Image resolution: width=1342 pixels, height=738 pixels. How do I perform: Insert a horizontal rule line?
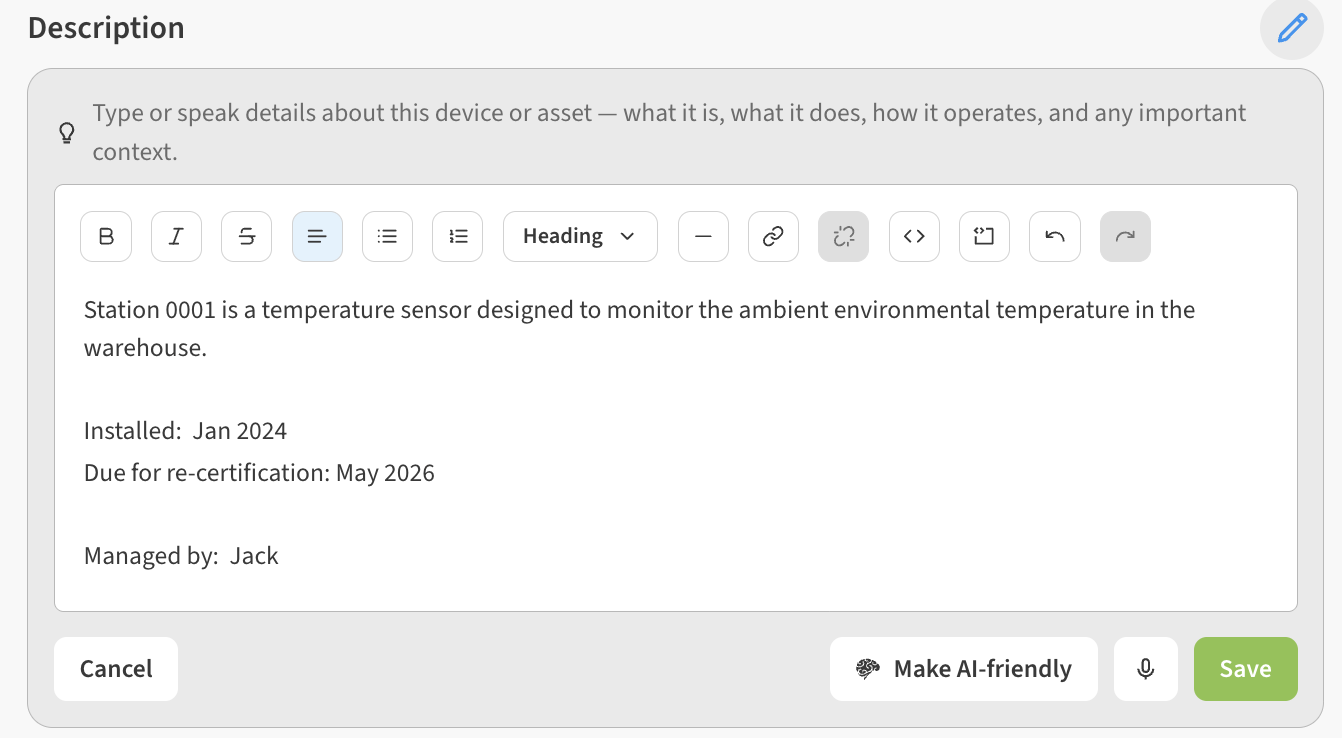pyautogui.click(x=703, y=237)
